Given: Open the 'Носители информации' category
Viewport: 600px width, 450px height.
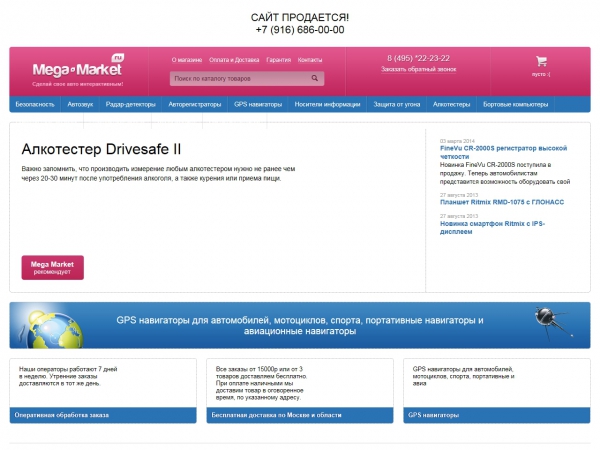Looking at the screenshot, I should tap(327, 104).
